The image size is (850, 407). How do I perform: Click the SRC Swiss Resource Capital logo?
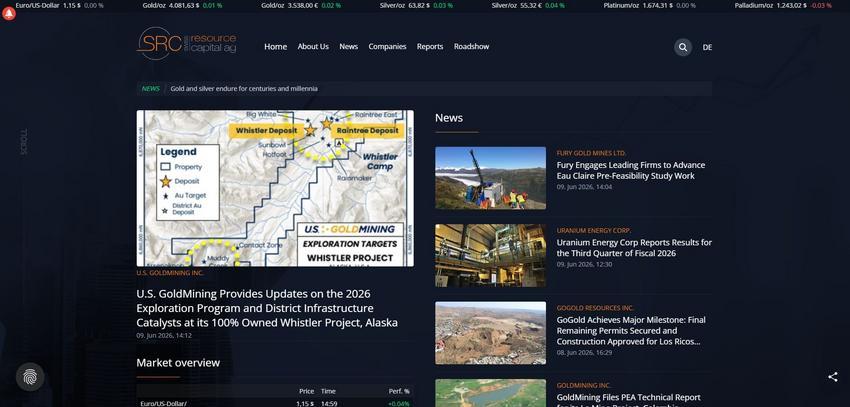coord(186,43)
